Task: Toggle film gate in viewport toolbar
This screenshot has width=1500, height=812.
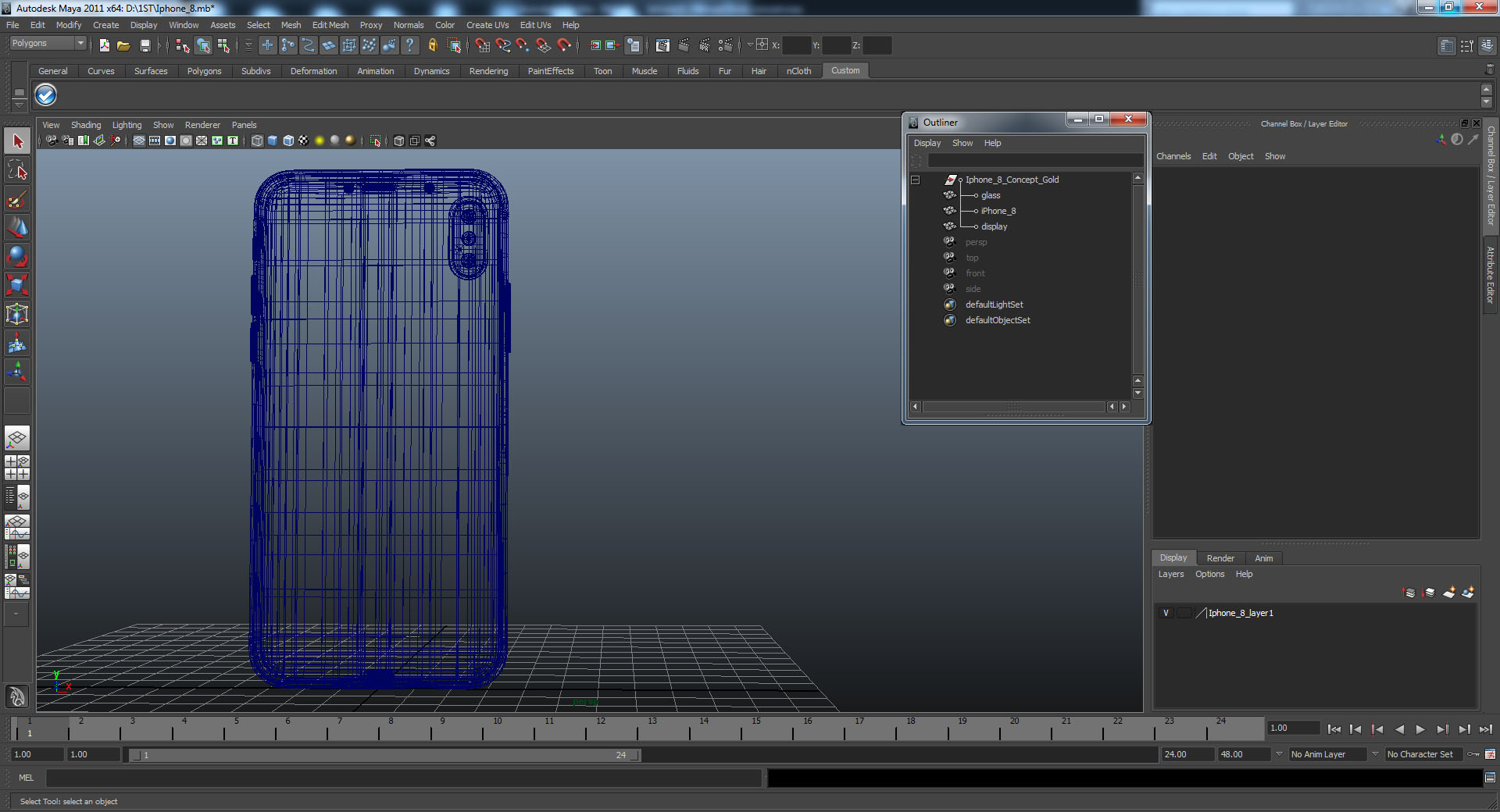Action: point(155,141)
